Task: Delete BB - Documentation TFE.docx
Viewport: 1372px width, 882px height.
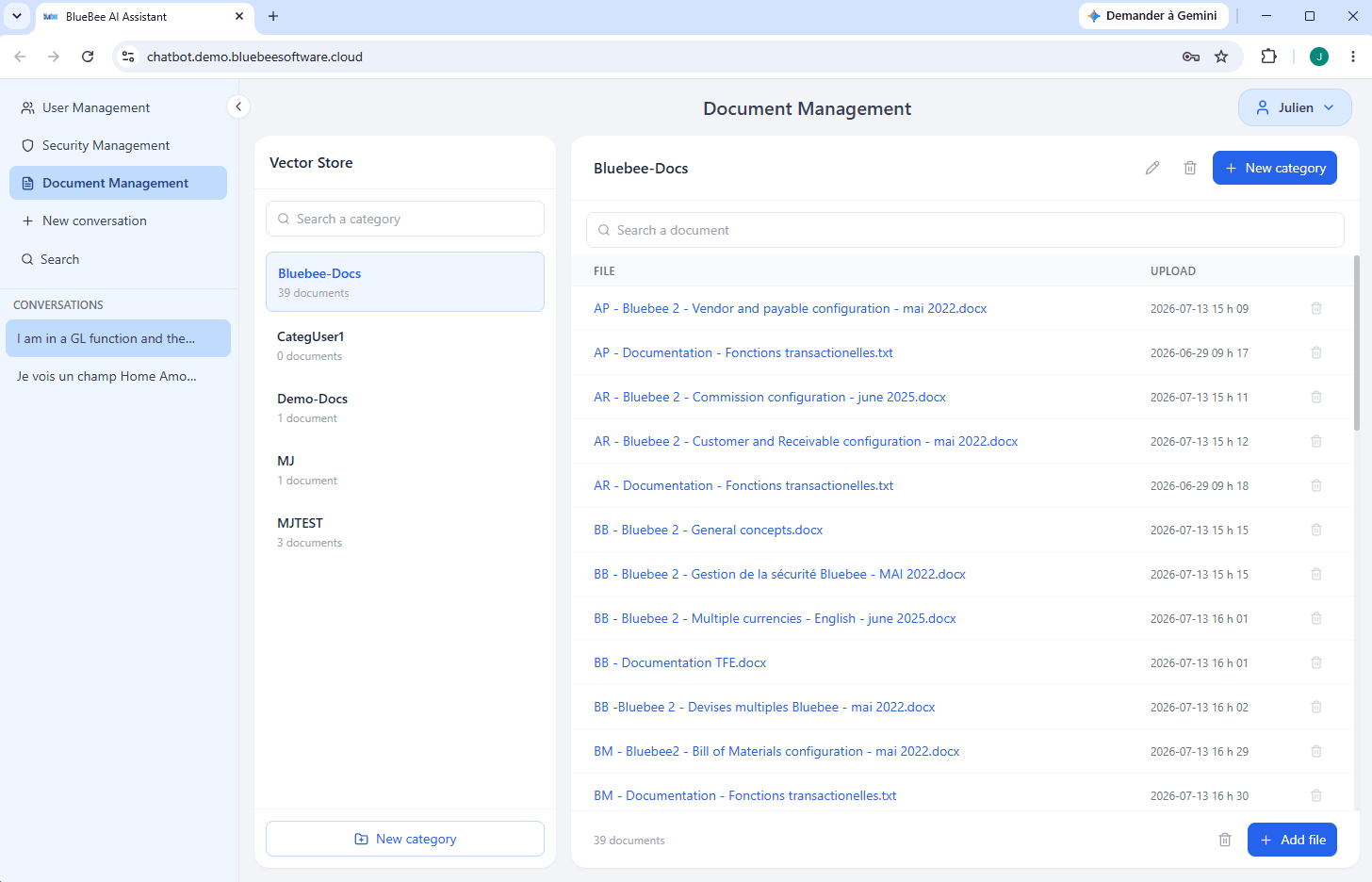Action: coord(1316,662)
